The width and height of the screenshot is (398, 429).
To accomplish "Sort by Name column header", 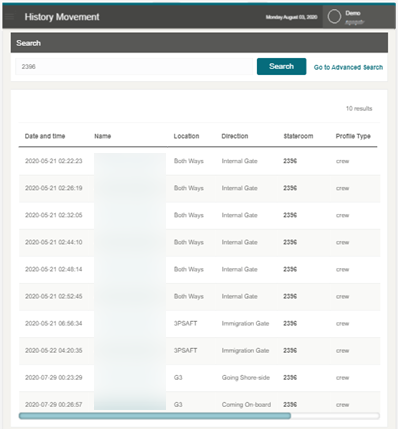I will pos(103,136).
